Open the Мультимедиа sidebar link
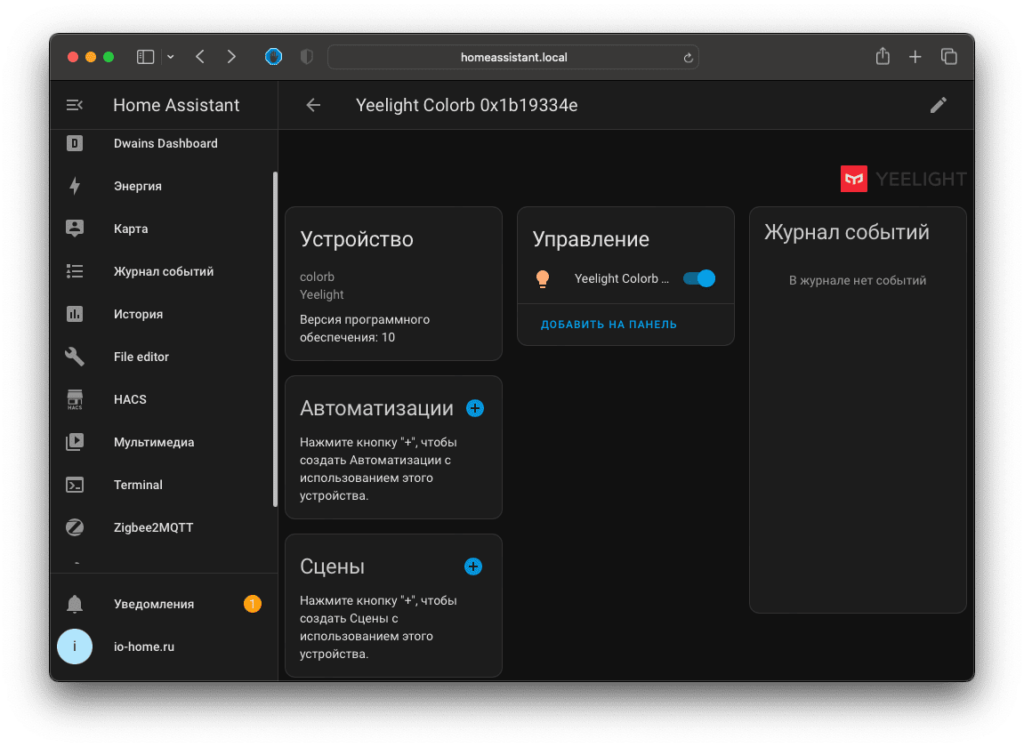 [x=163, y=442]
